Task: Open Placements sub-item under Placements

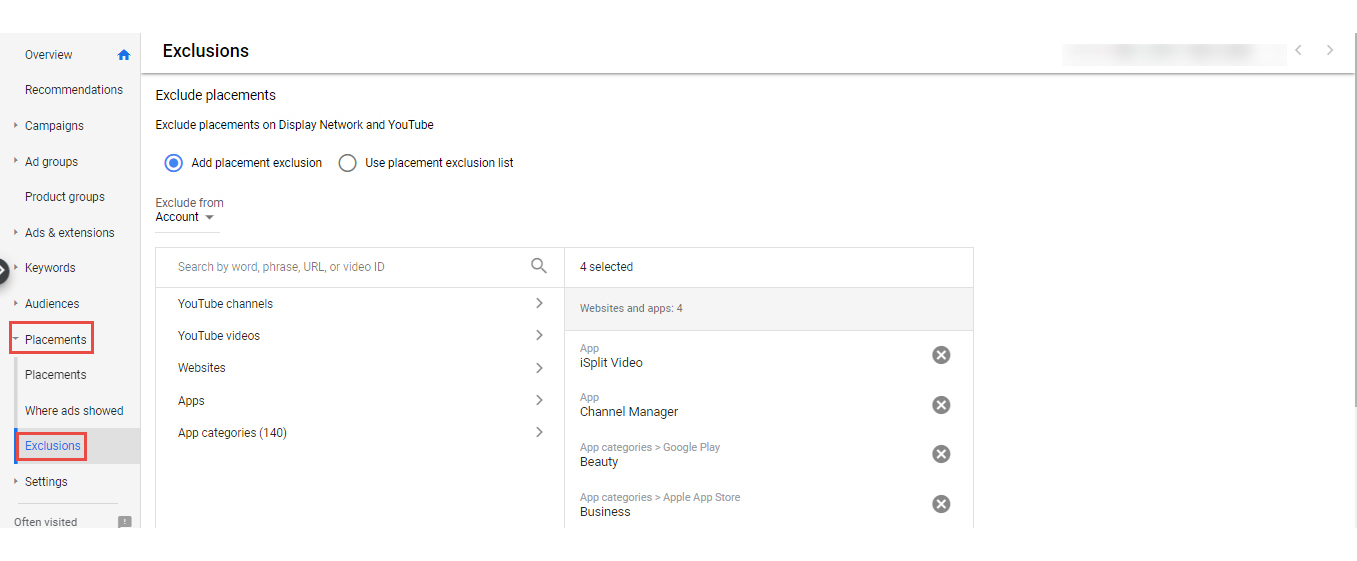Action: tap(56, 375)
